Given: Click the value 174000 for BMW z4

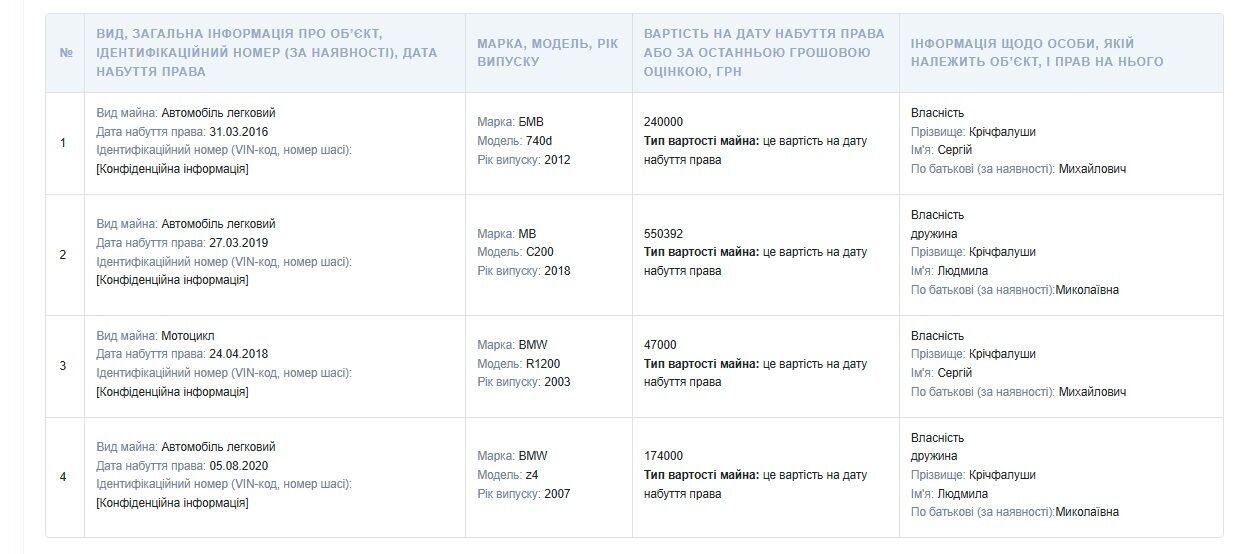Looking at the screenshot, I should (664, 456).
